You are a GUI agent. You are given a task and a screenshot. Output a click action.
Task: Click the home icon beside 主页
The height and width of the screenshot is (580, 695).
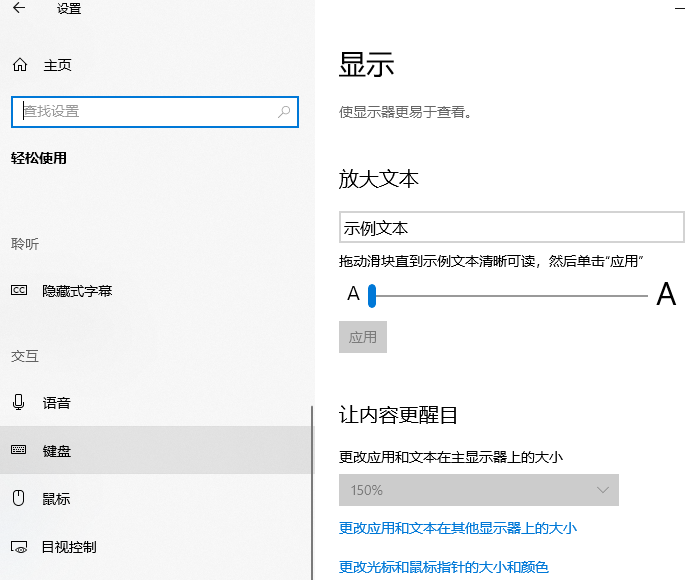[x=19, y=66]
